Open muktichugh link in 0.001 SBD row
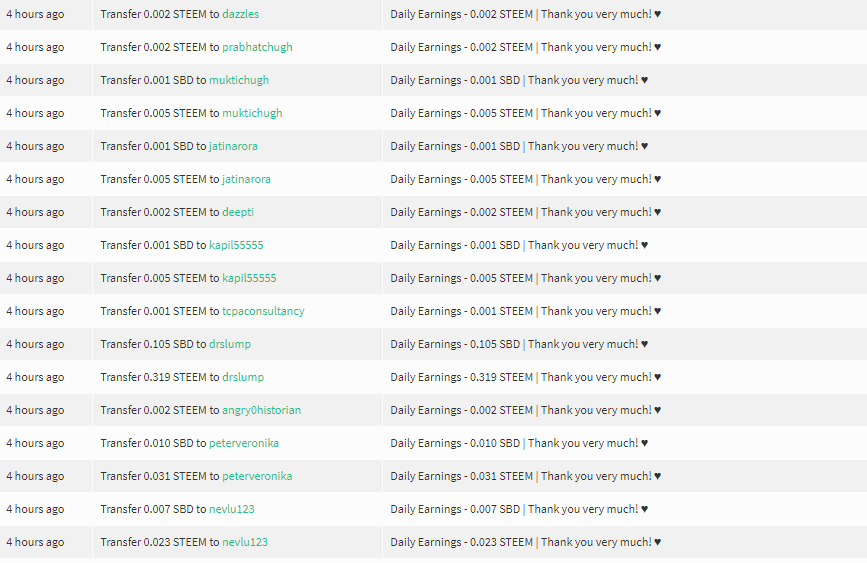Image resolution: width=867 pixels, height=563 pixels. point(239,80)
